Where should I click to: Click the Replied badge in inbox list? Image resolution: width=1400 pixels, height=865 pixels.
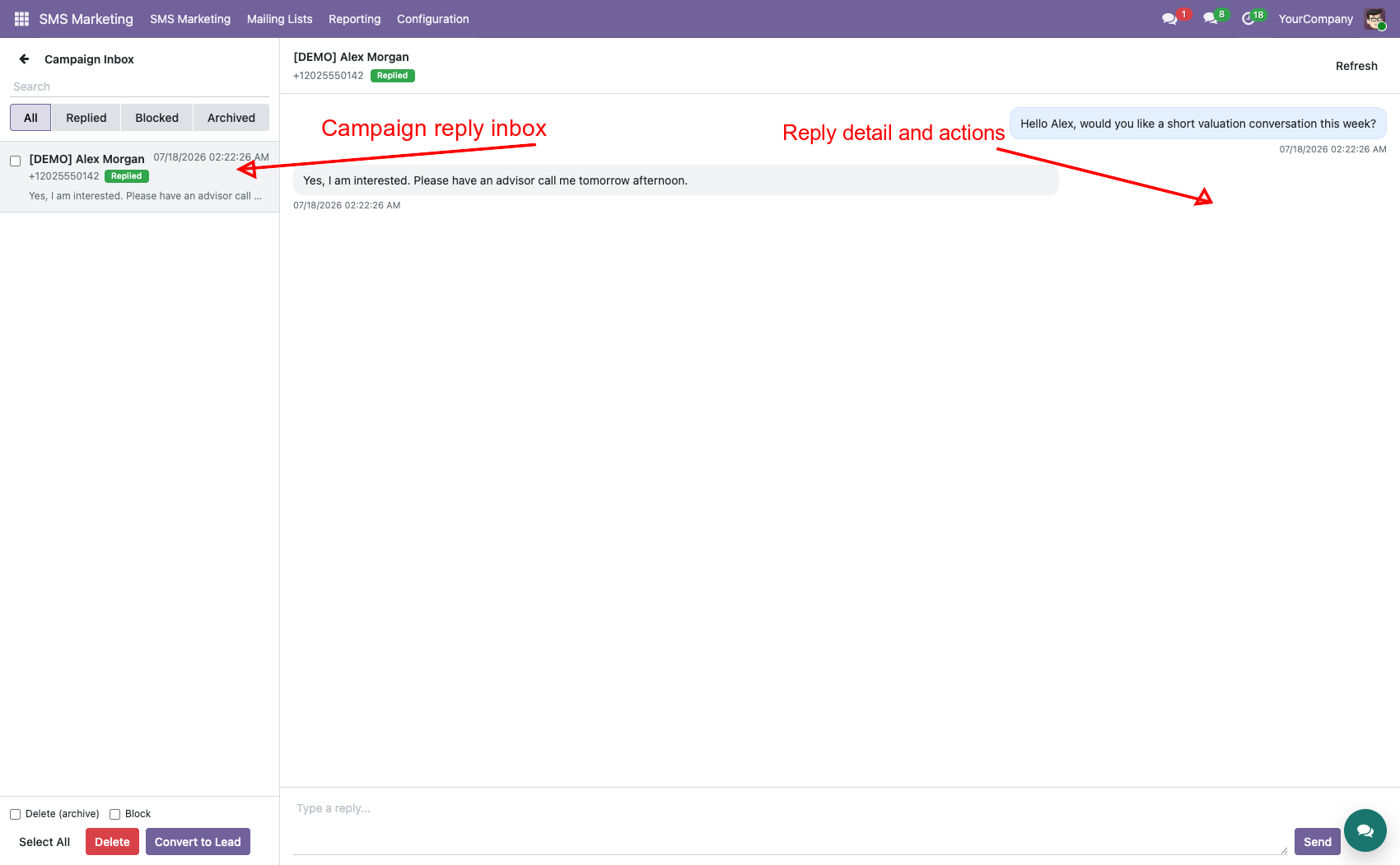[x=127, y=176]
